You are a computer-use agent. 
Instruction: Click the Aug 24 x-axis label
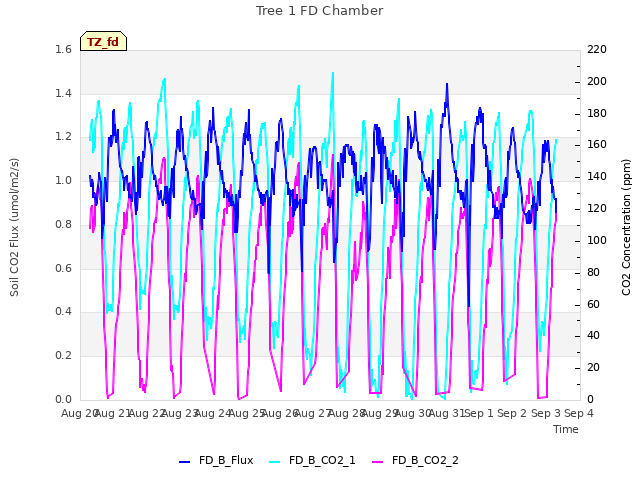click(x=212, y=413)
